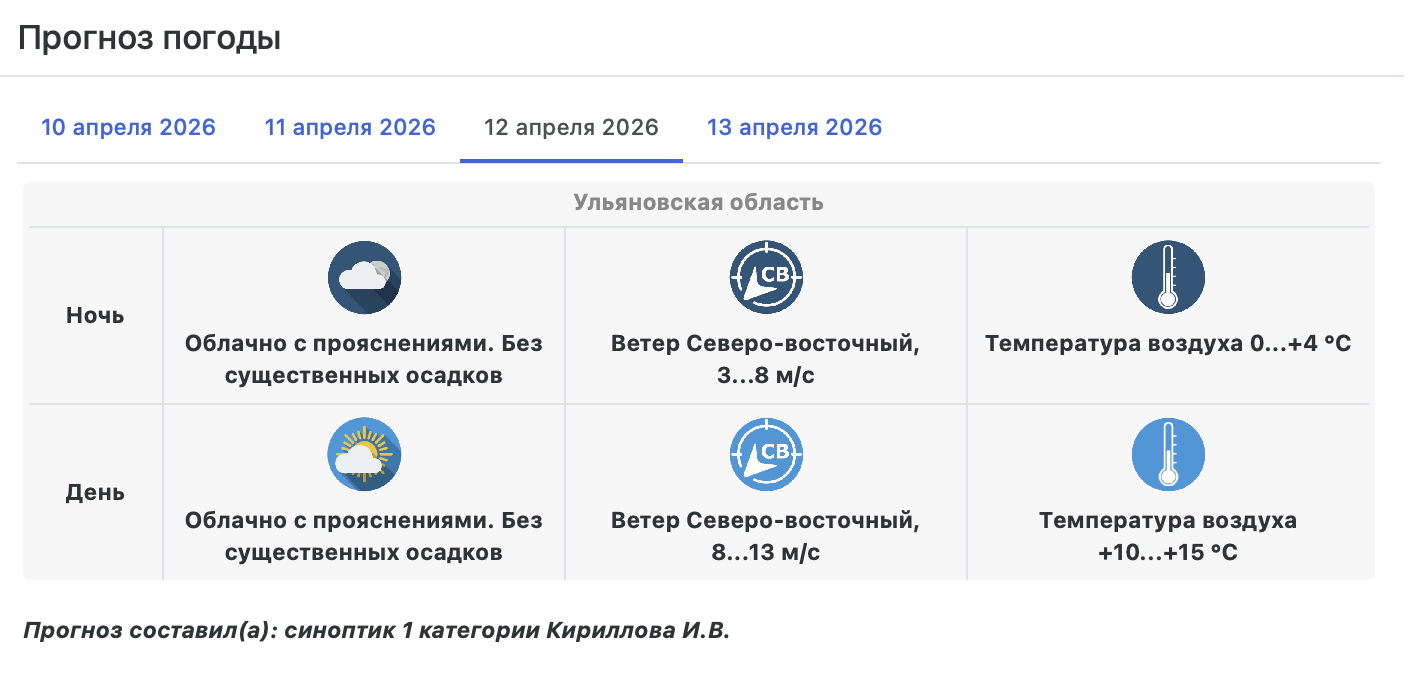Click the Ульяновская область region header

pos(698,203)
